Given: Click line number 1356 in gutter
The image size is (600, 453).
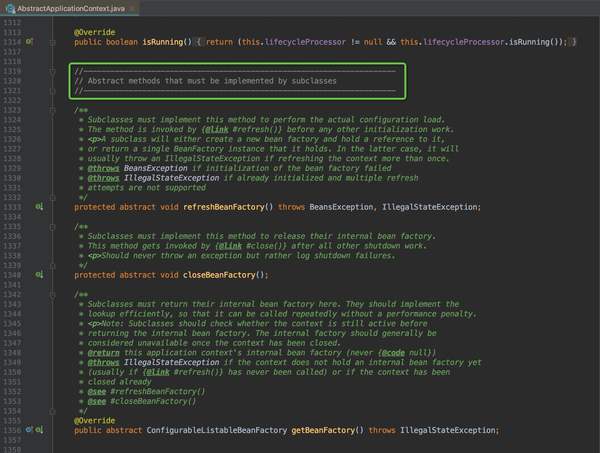Looking at the screenshot, I should click(12, 430).
